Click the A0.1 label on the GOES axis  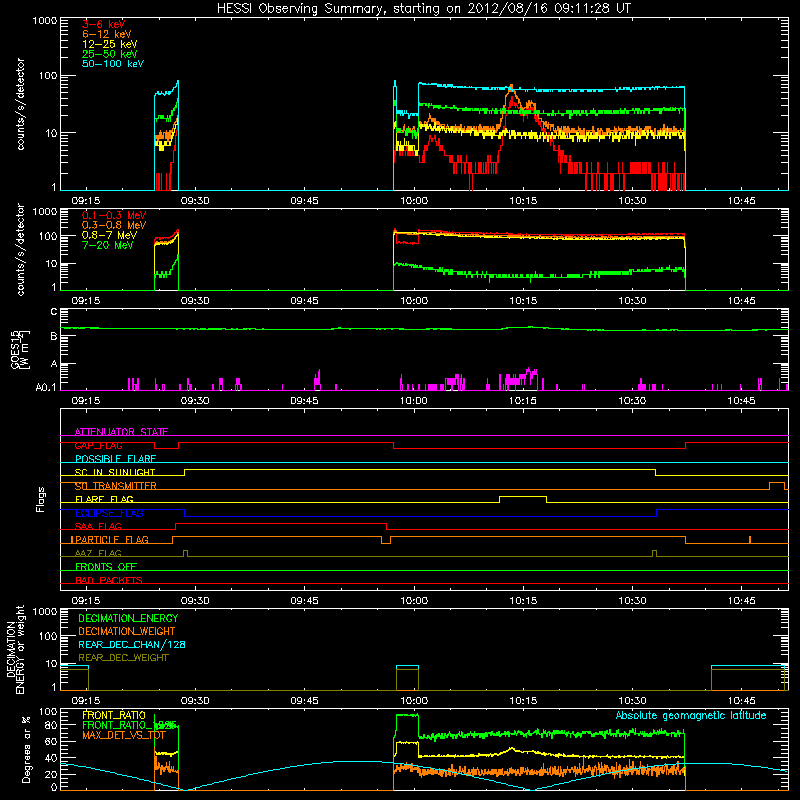[45, 387]
